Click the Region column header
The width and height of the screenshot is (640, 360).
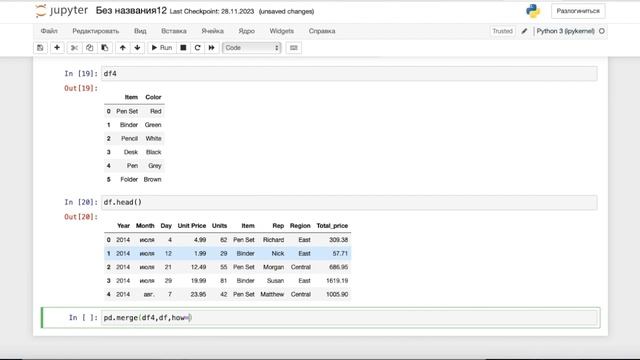point(300,226)
